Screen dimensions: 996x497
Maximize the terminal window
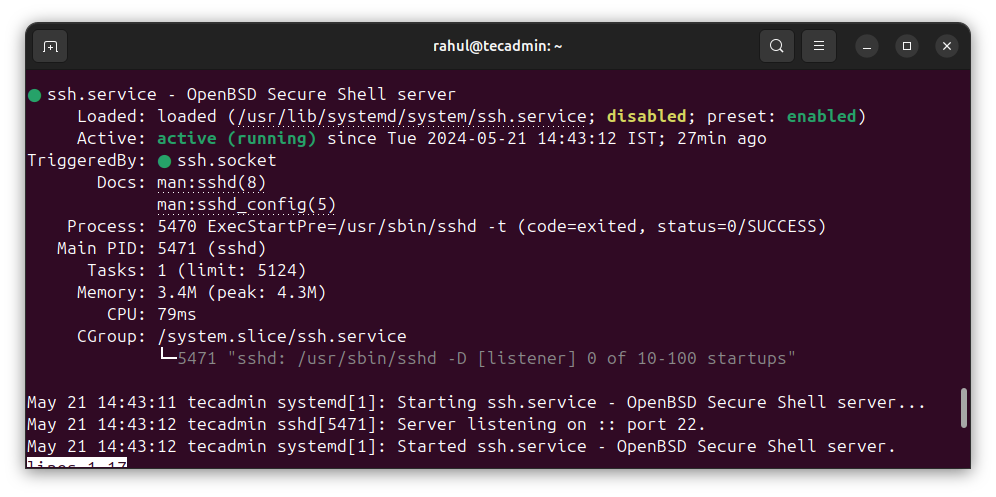coord(907,46)
